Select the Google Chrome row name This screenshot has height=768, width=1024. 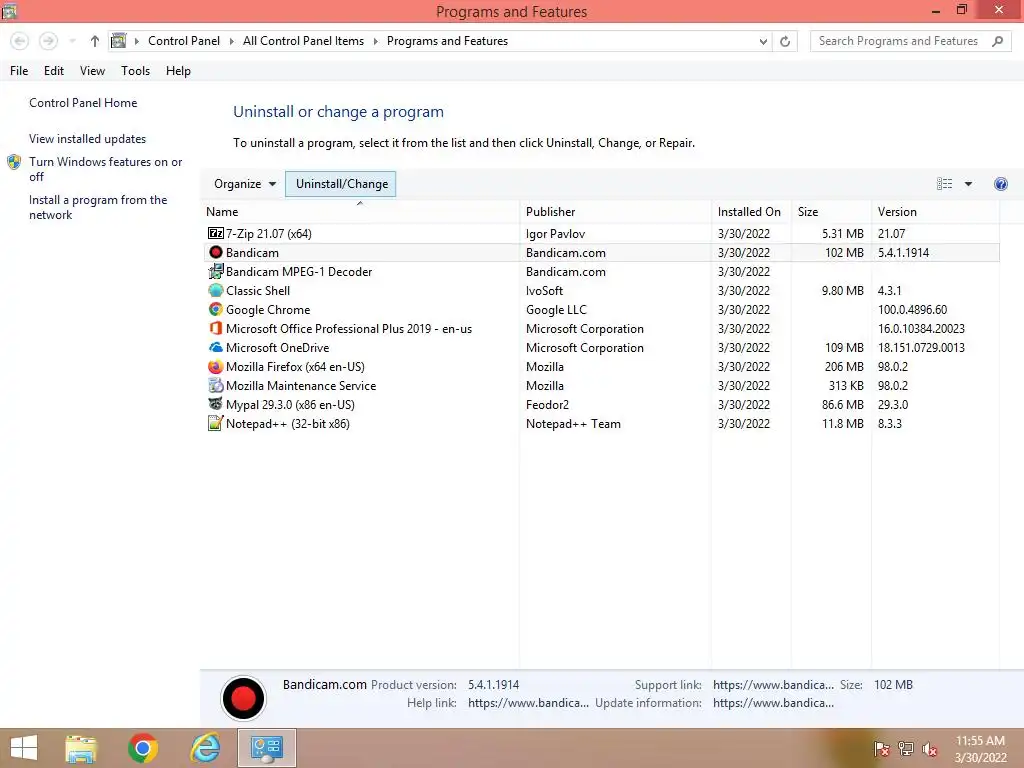(268, 310)
